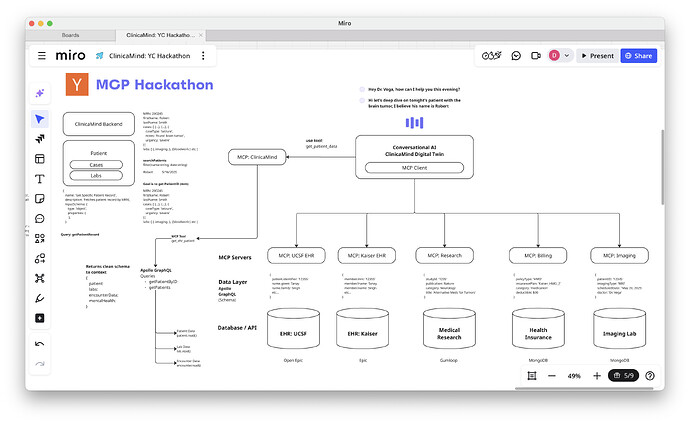
Task: Select the Pen drawing tool
Action: pos(40,298)
